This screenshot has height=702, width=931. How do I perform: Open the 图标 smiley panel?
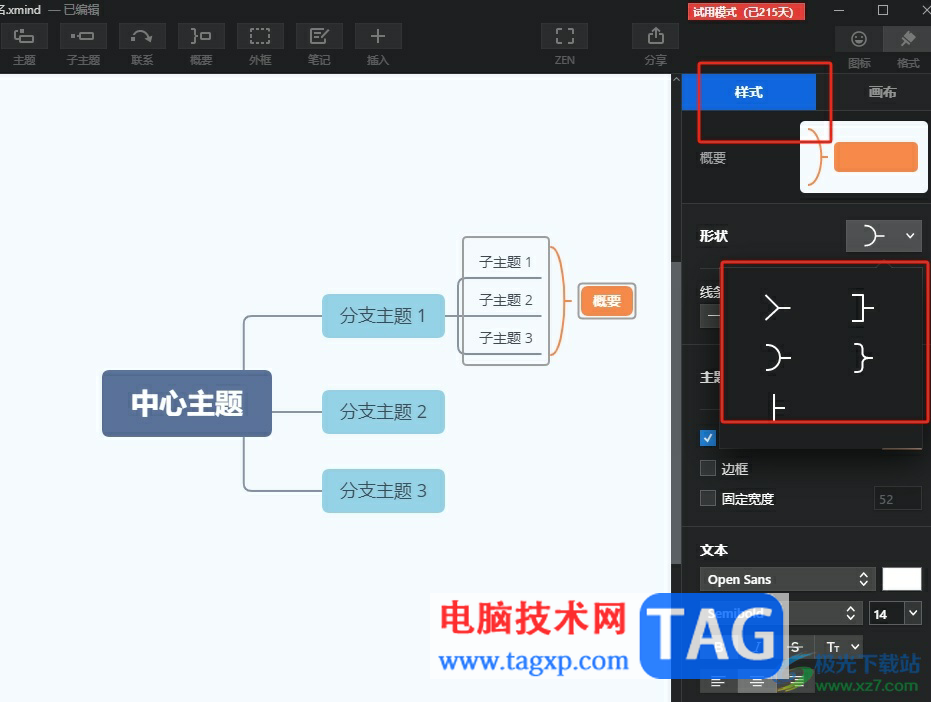859,39
